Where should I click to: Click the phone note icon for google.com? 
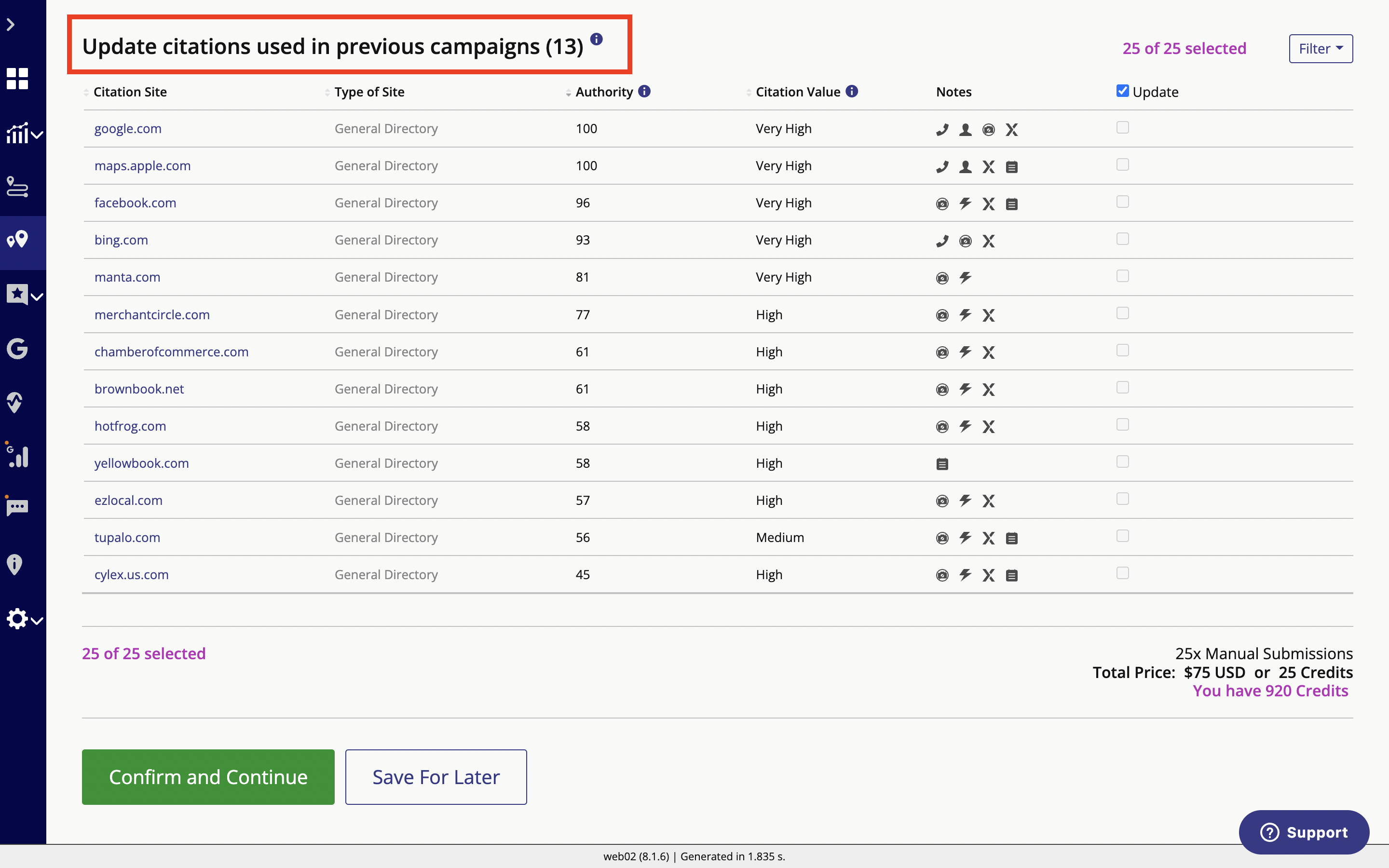tap(942, 130)
